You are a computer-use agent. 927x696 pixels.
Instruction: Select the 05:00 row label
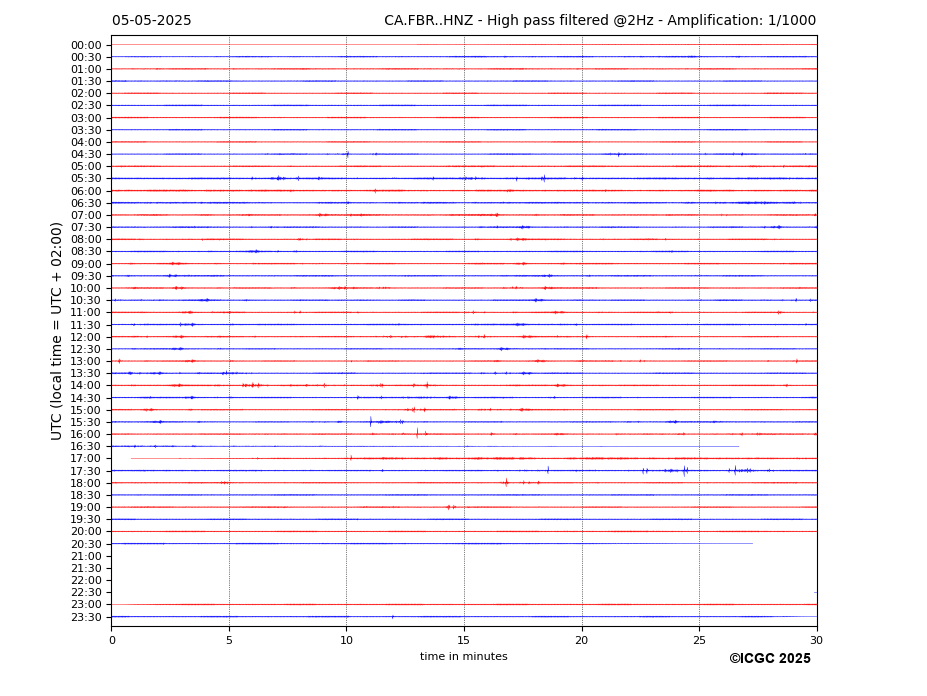point(86,167)
